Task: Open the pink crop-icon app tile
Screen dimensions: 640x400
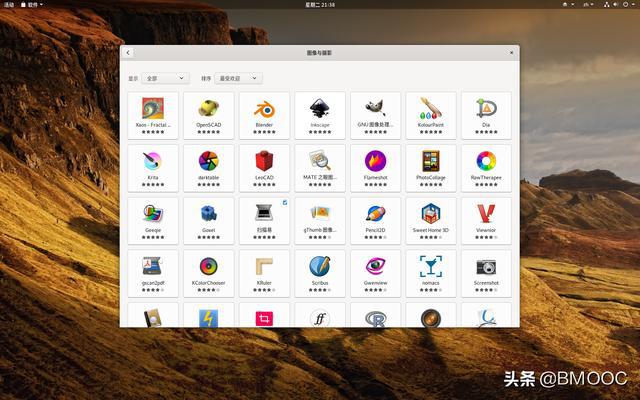Action: click(x=264, y=315)
